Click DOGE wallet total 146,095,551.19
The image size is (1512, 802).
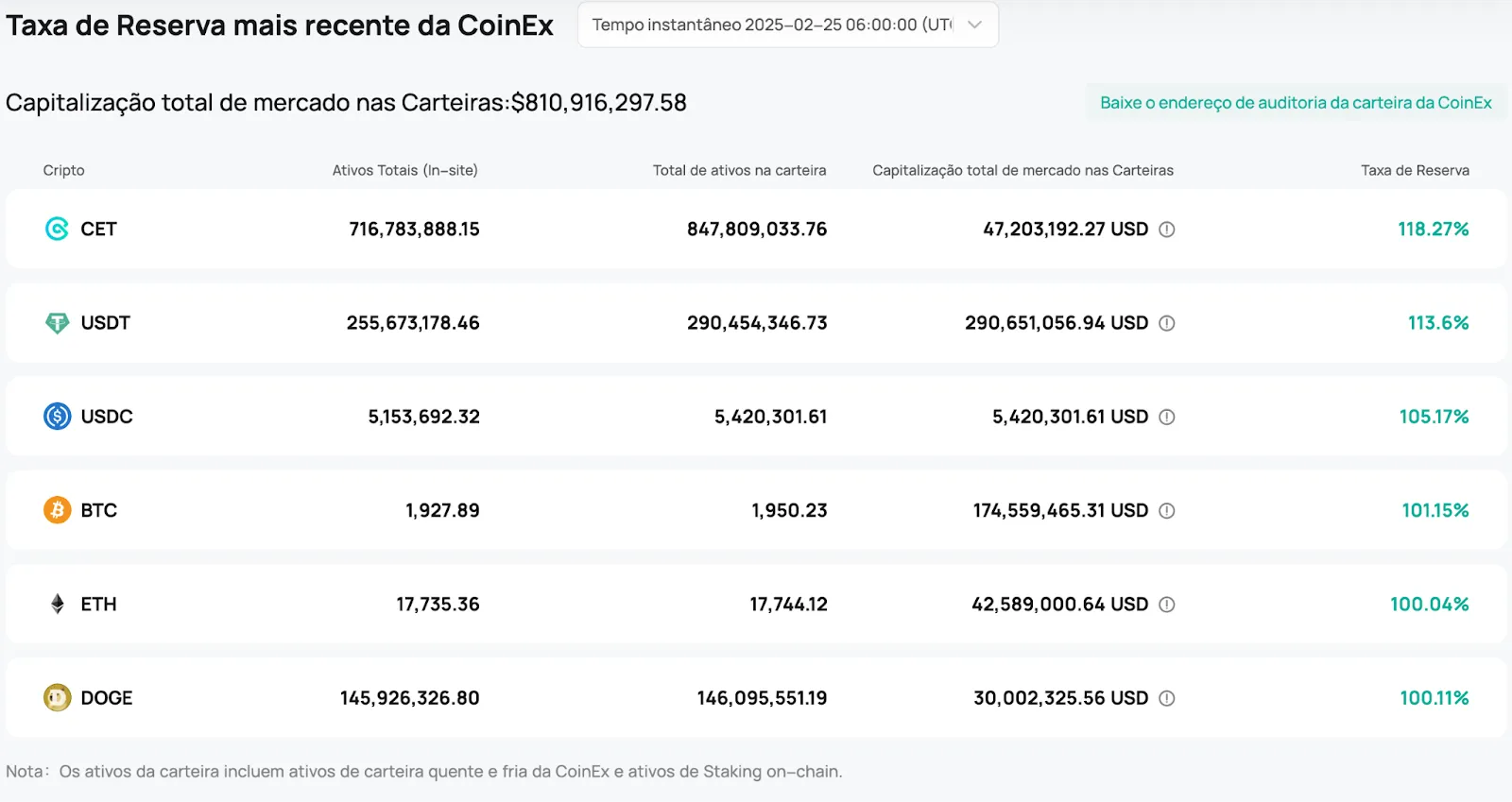(762, 698)
